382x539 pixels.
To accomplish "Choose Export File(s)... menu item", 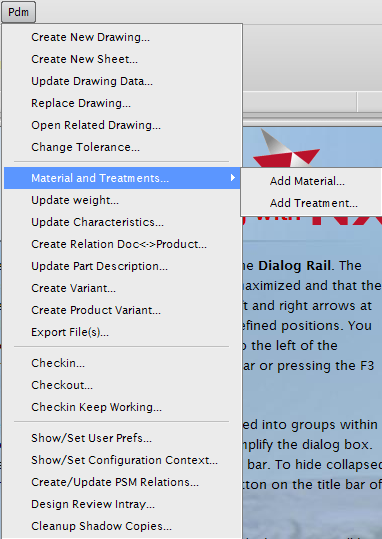I will pos(122,332).
